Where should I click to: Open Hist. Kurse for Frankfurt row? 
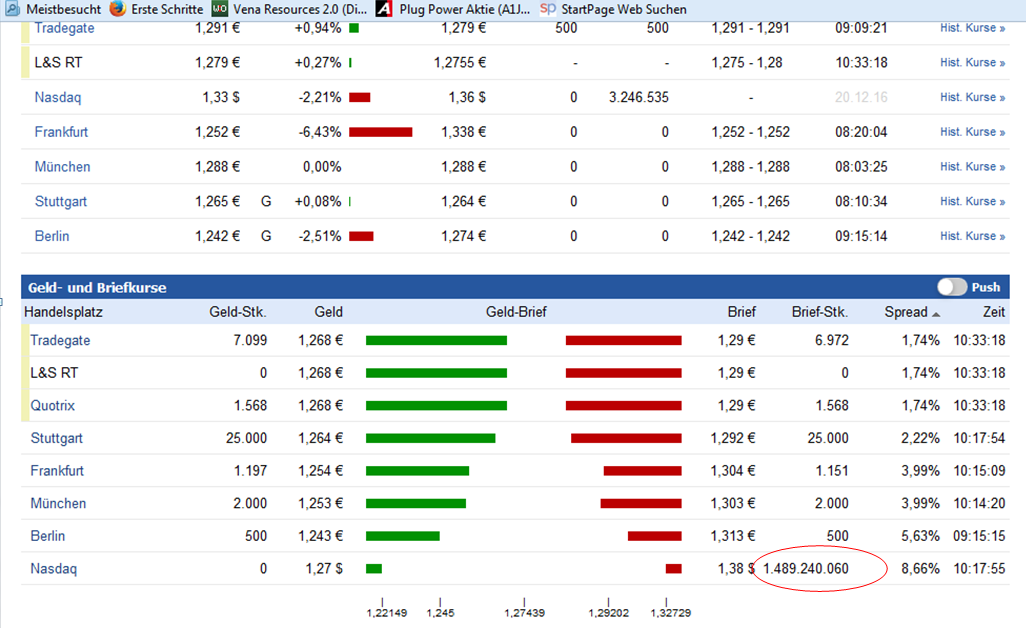pos(972,132)
